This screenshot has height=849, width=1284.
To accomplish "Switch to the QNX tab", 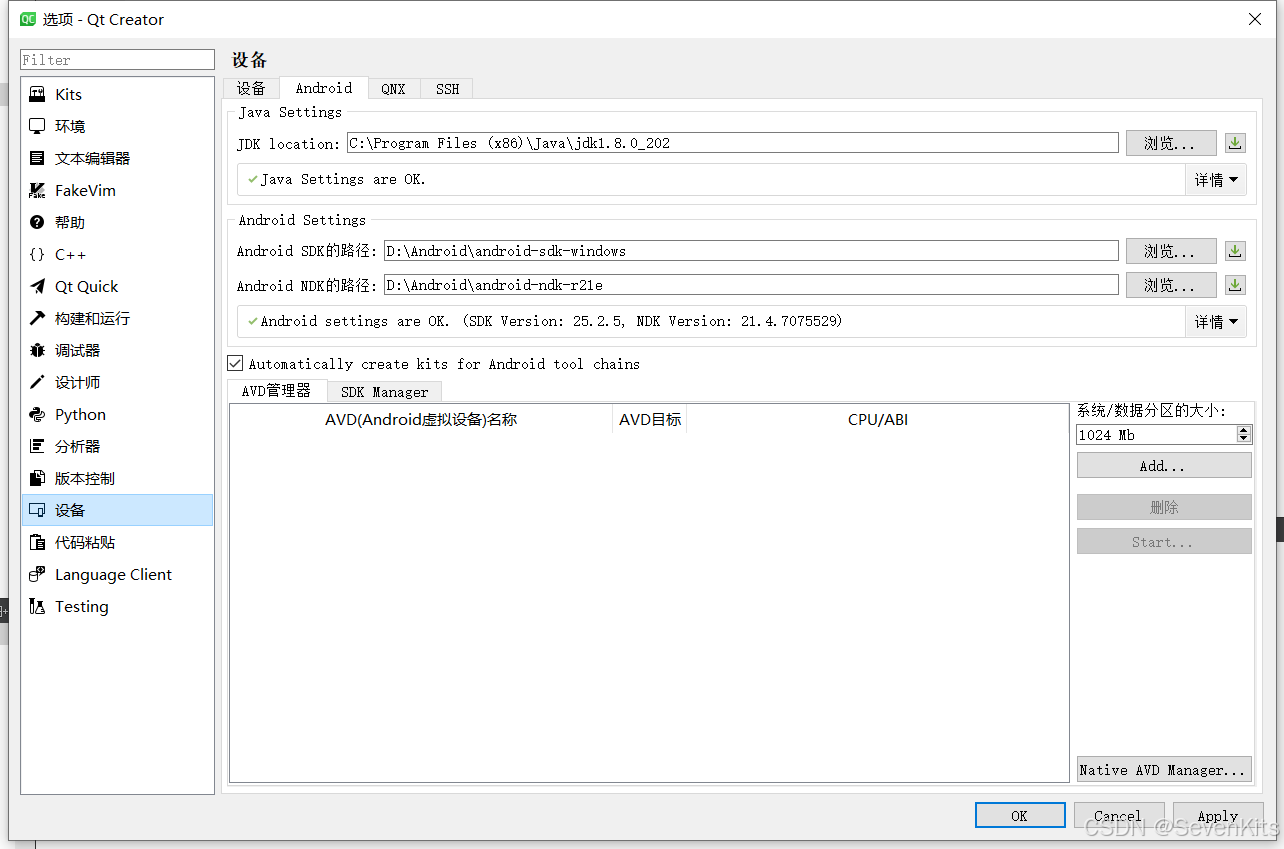I will (394, 88).
